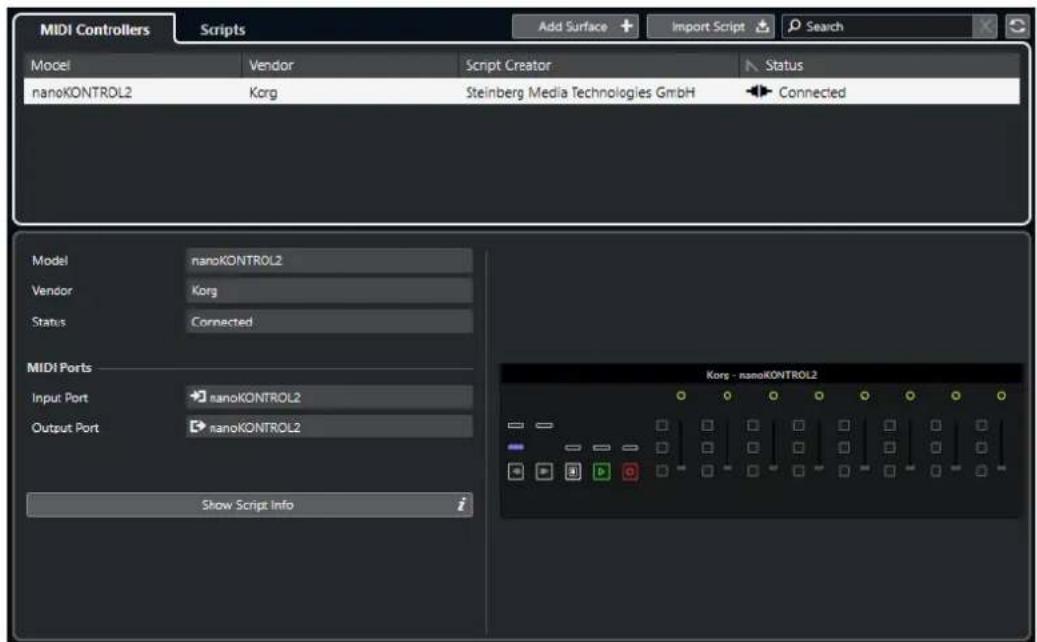Screen dimensions: 1037x642
Task: Click the first channel's fader handle
Action: click(x=681, y=468)
